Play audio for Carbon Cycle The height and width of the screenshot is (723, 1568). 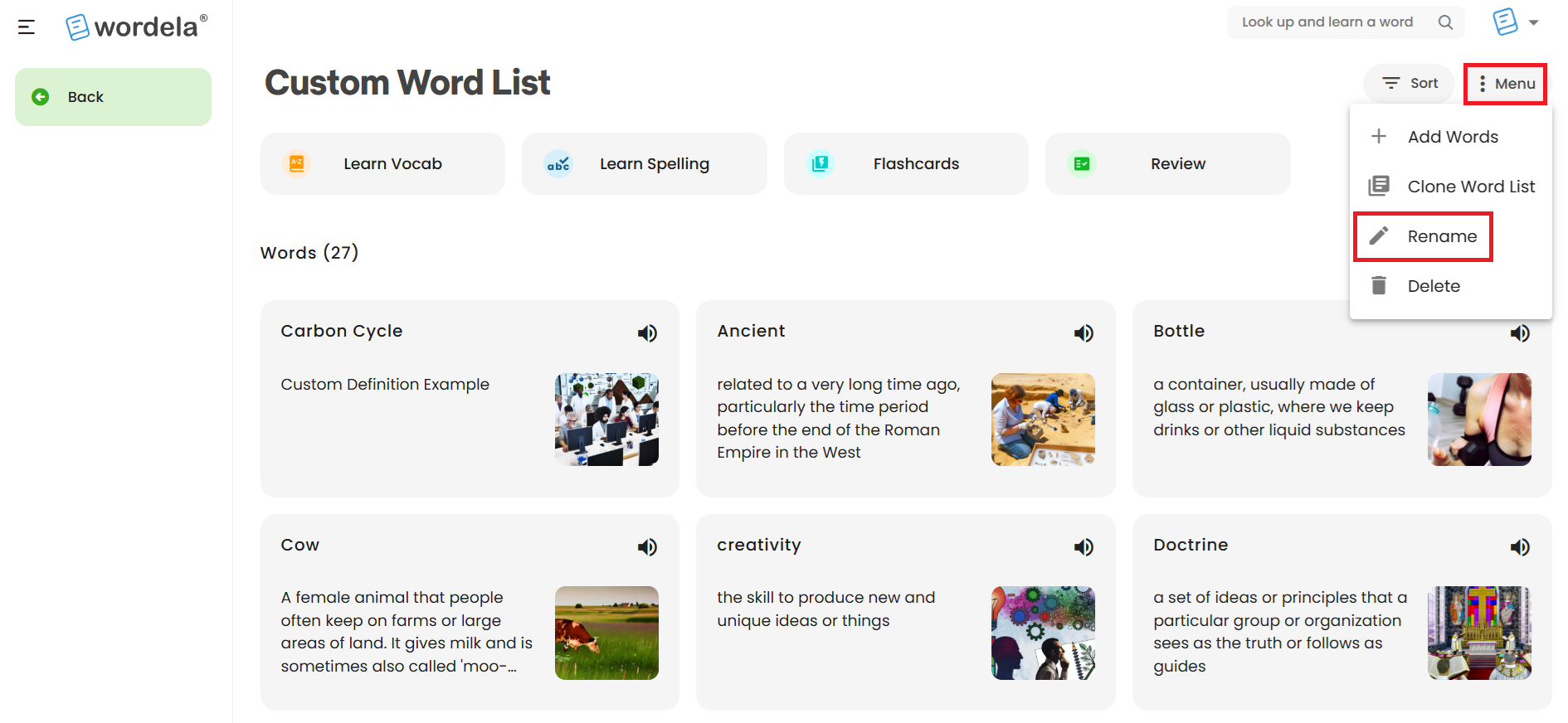coord(647,333)
